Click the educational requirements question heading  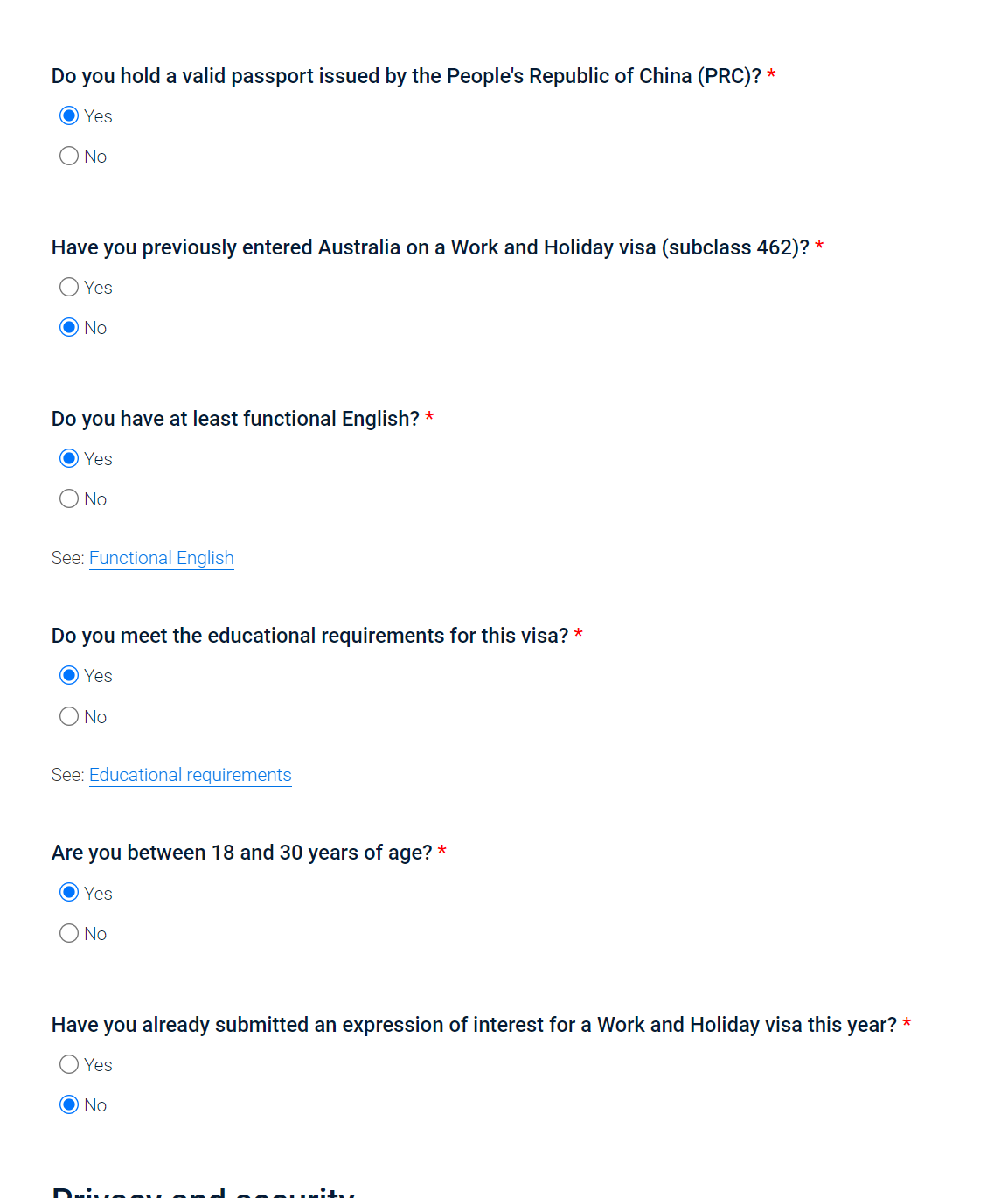(309, 636)
